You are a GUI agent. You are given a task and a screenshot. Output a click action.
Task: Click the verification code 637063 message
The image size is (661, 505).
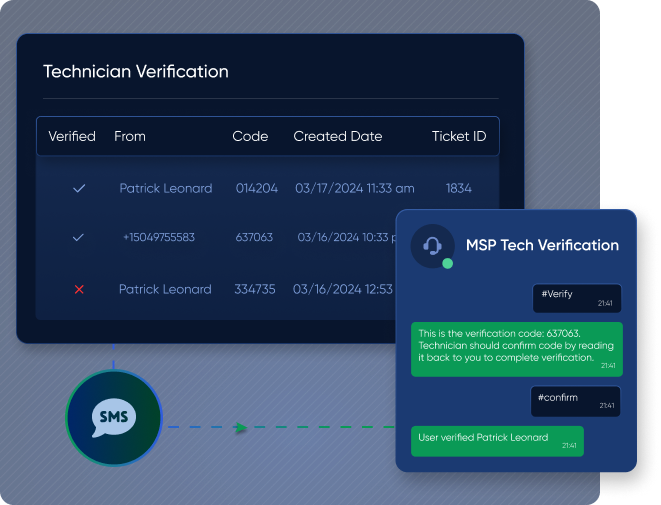click(515, 348)
